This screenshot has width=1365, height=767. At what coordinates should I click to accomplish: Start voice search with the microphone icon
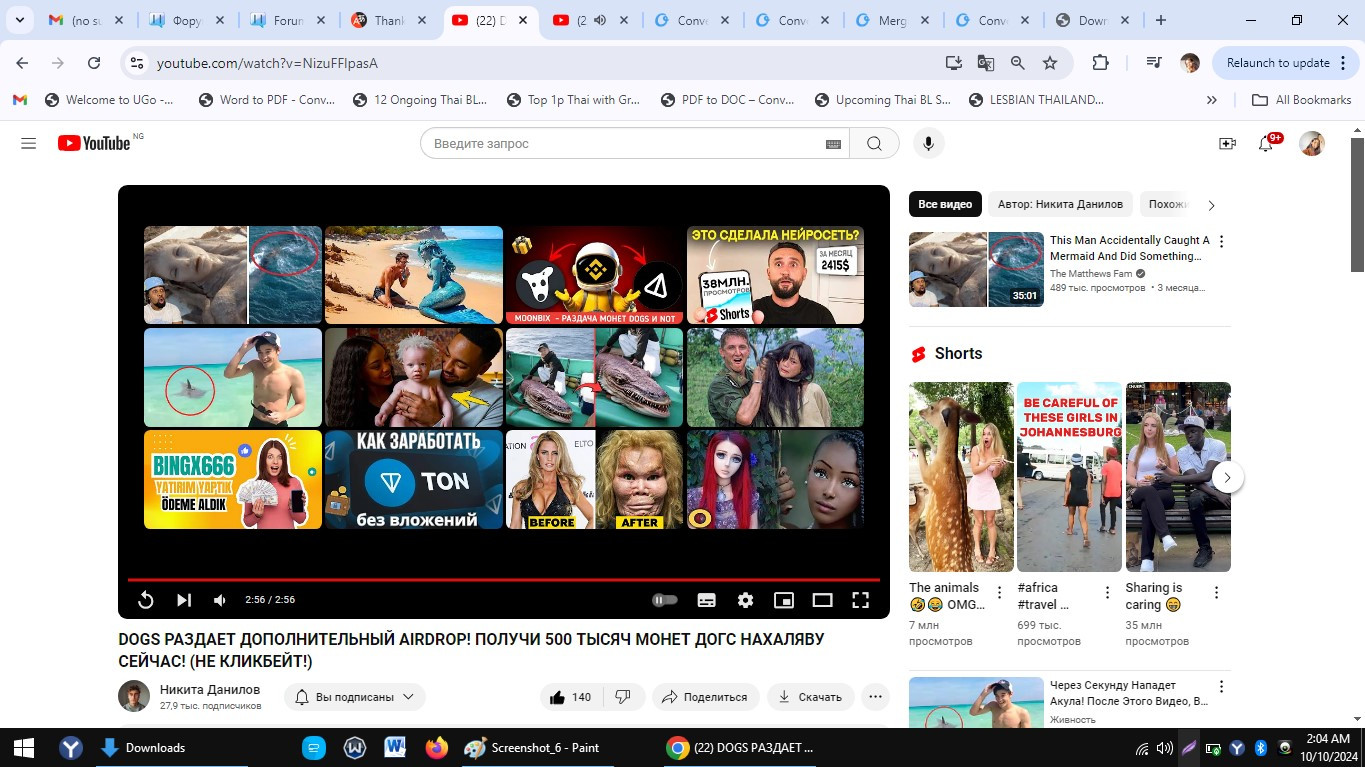pyautogui.click(x=928, y=143)
